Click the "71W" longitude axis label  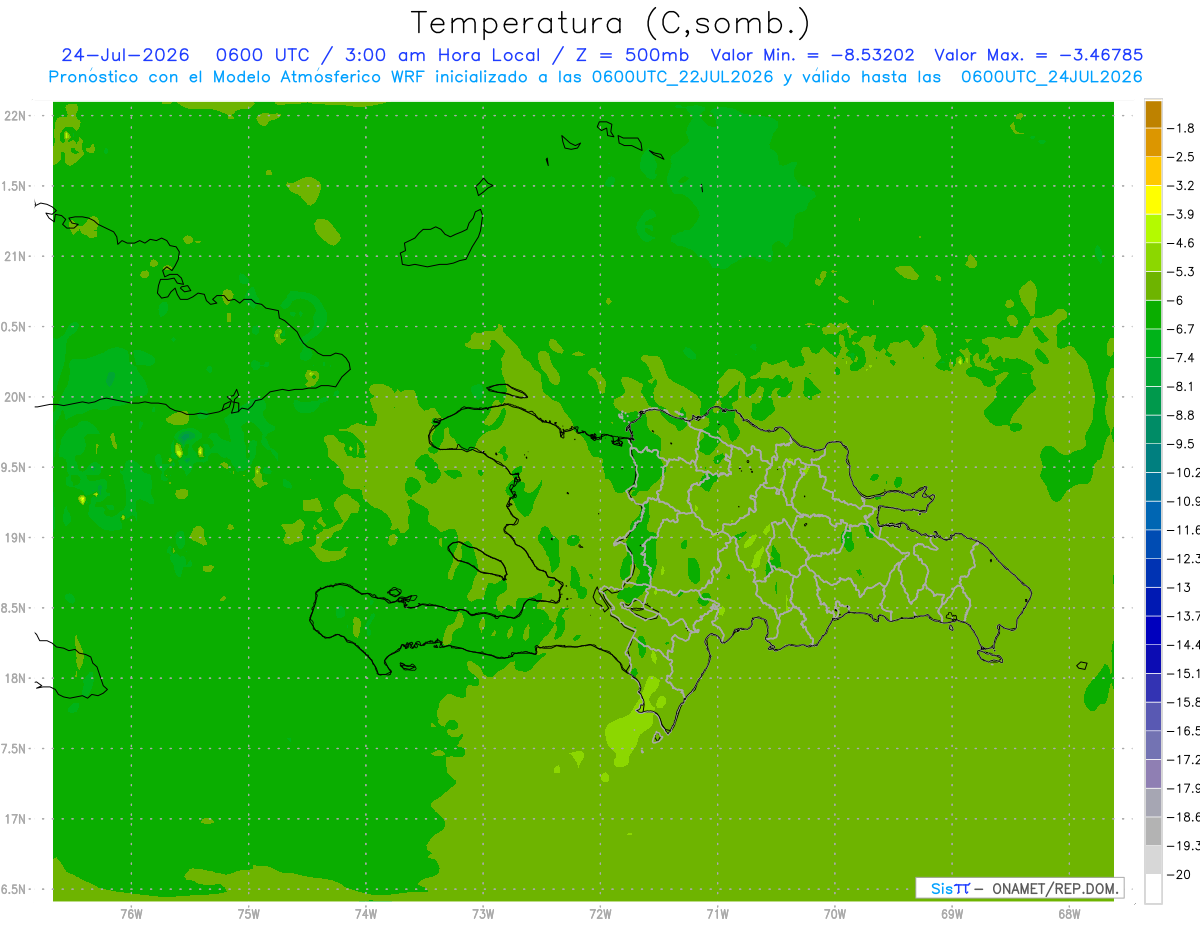tap(718, 914)
